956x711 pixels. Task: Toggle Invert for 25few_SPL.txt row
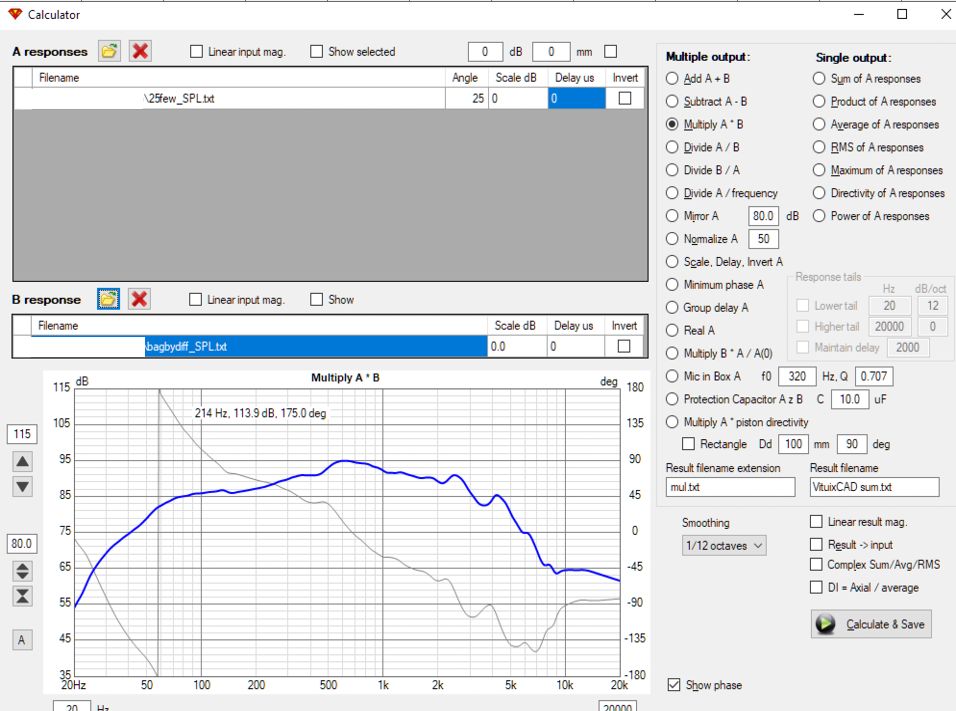[625, 98]
